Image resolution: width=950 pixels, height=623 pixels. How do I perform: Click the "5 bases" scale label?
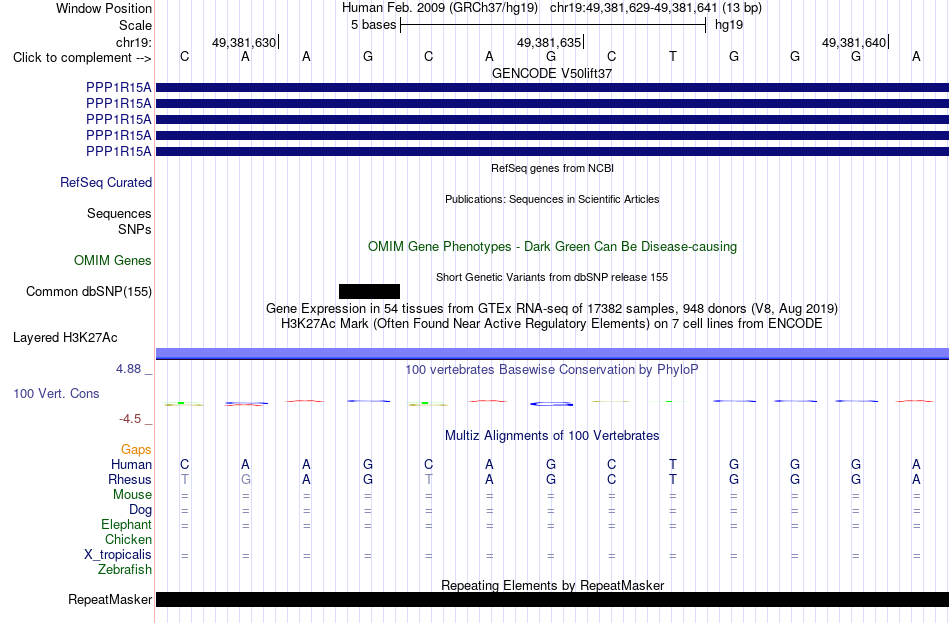point(373,25)
